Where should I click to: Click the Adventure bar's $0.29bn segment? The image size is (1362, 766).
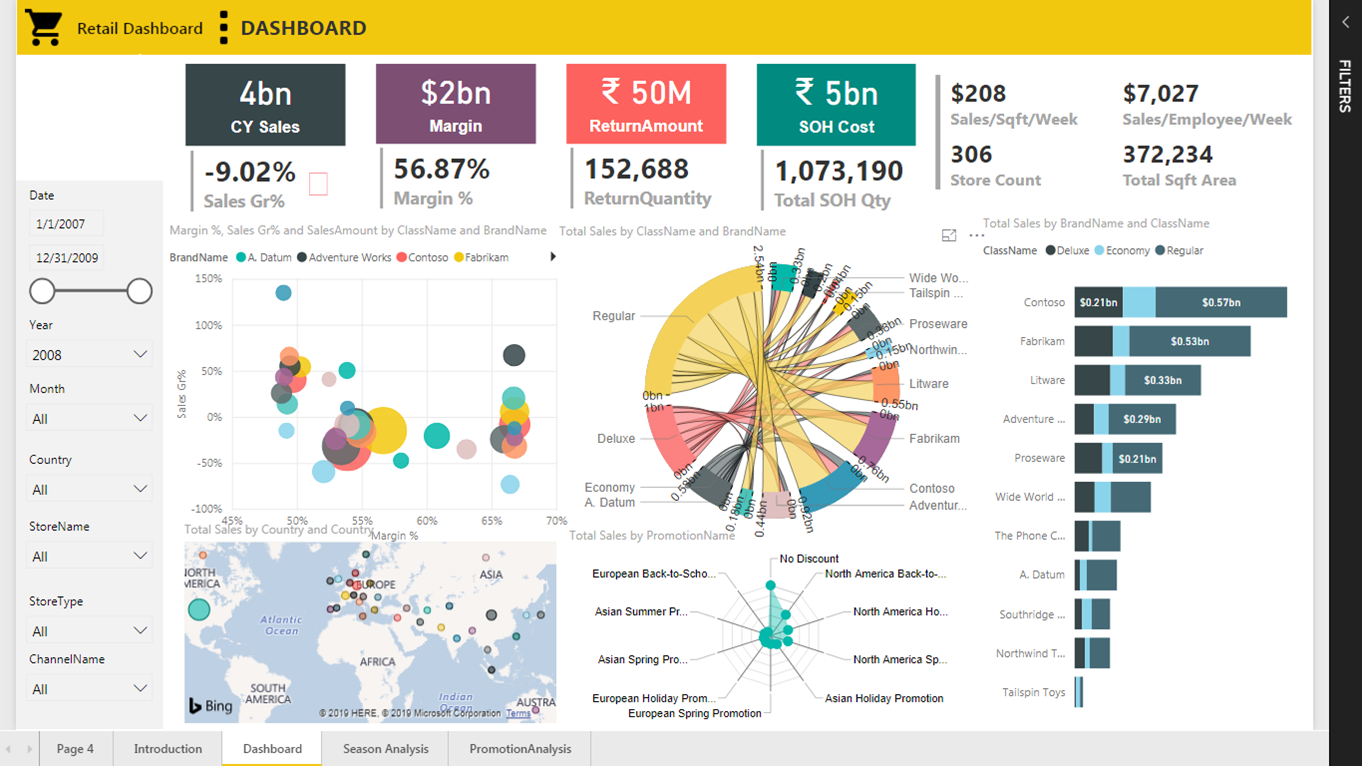coord(1142,419)
